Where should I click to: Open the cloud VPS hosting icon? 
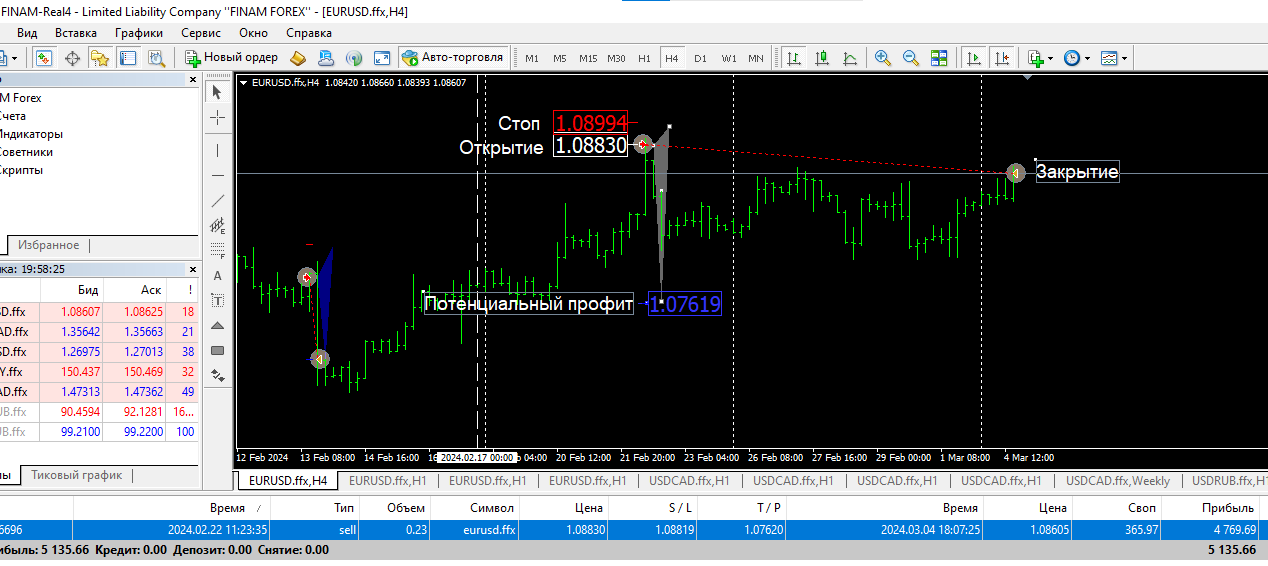point(325,58)
